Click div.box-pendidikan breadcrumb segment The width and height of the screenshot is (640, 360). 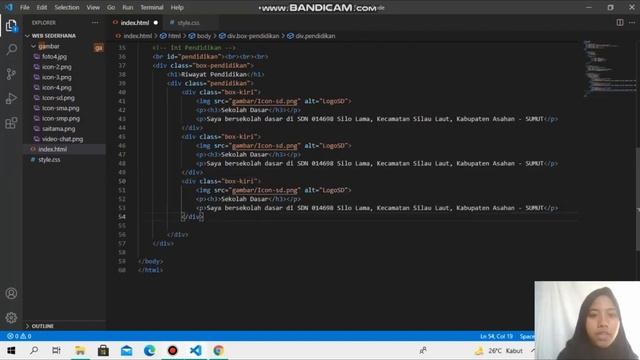tap(253, 36)
